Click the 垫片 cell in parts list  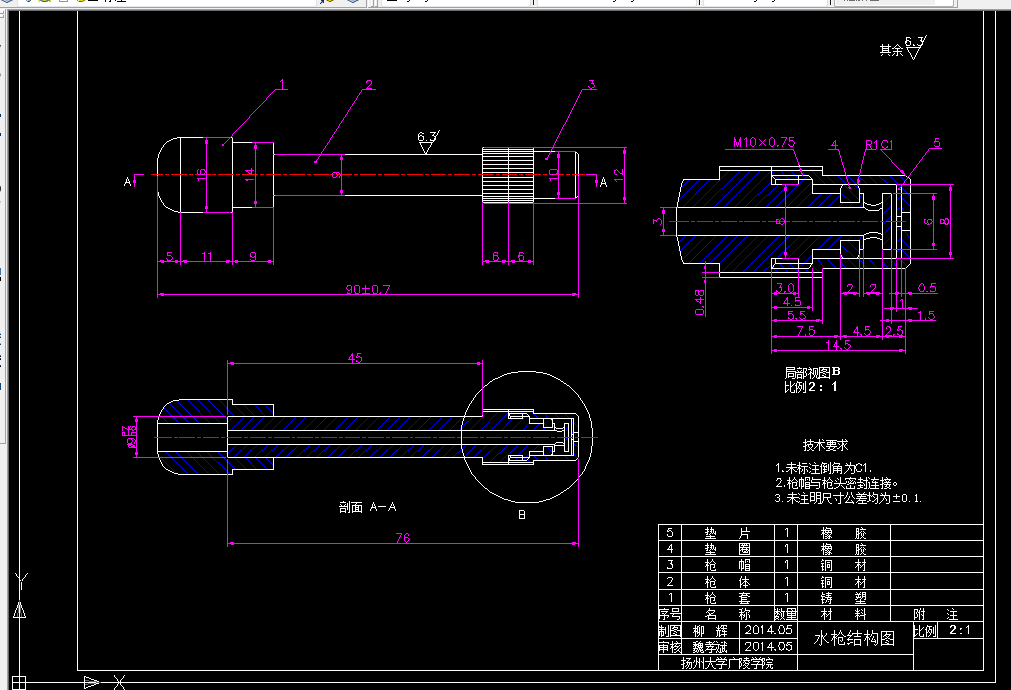[727, 533]
